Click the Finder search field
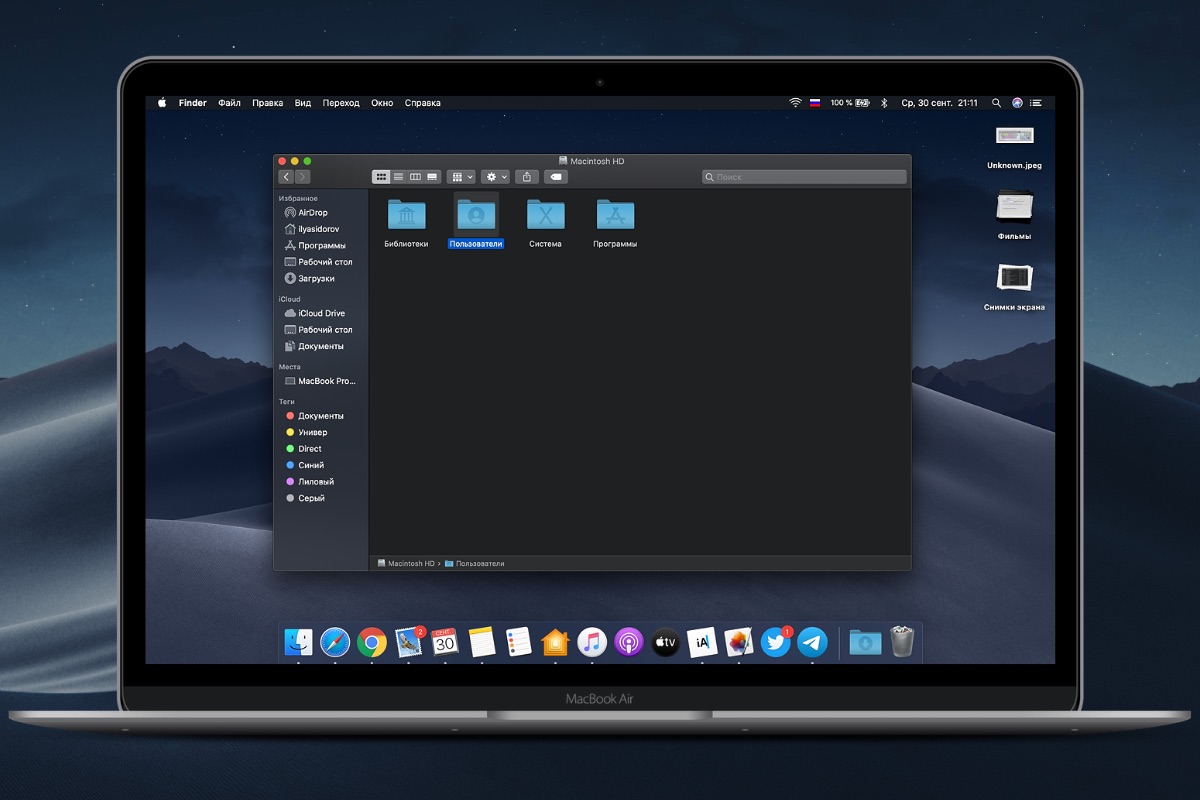The height and width of the screenshot is (800, 1200). pyautogui.click(x=804, y=177)
